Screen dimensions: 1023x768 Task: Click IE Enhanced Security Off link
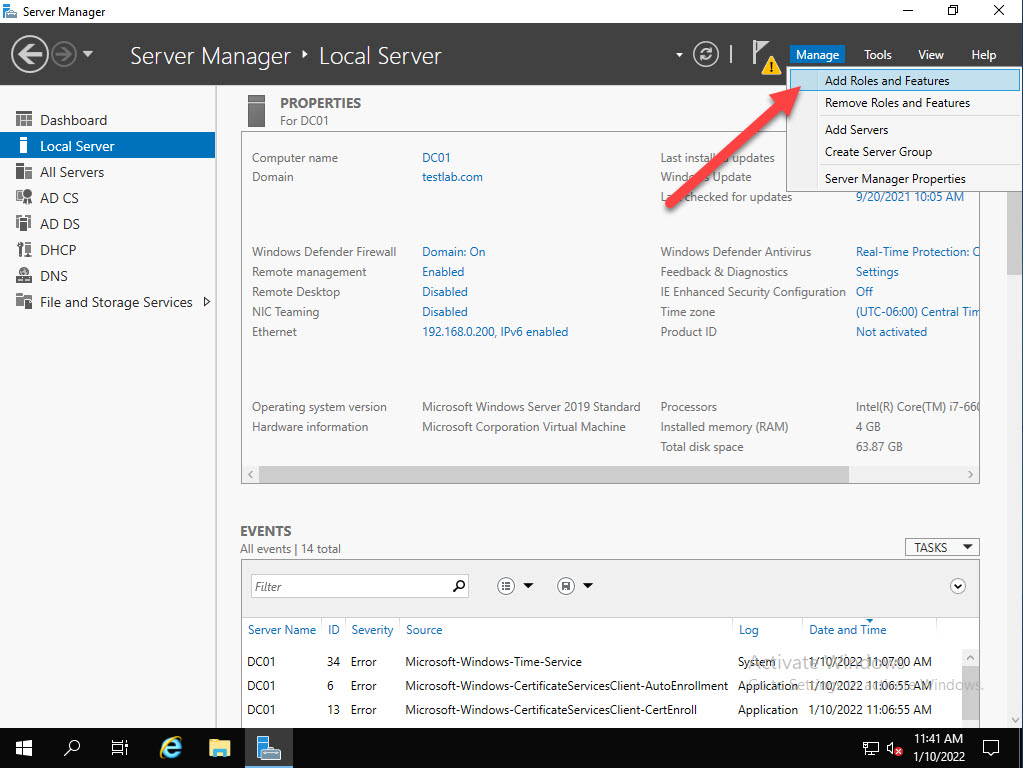coord(864,292)
